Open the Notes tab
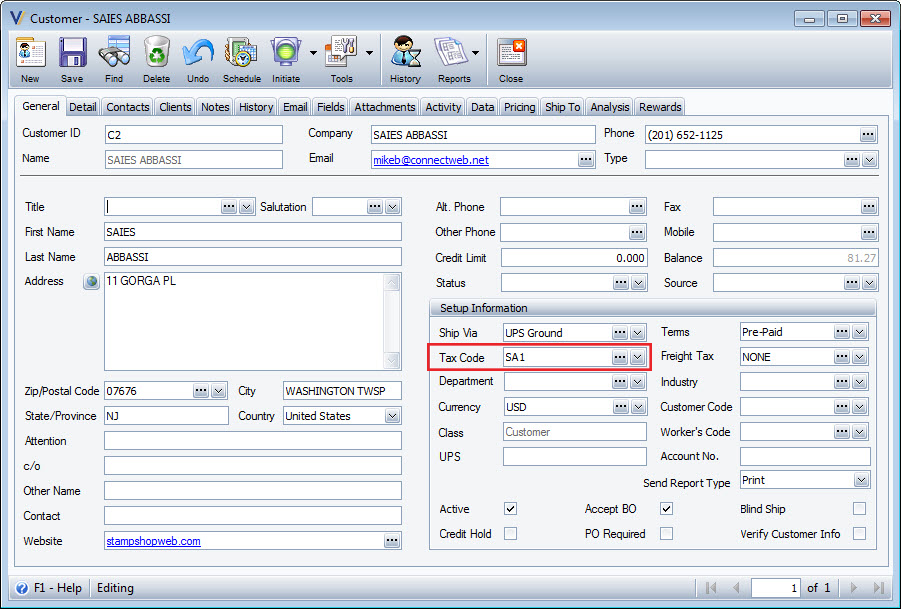The width and height of the screenshot is (901, 609). (215, 107)
